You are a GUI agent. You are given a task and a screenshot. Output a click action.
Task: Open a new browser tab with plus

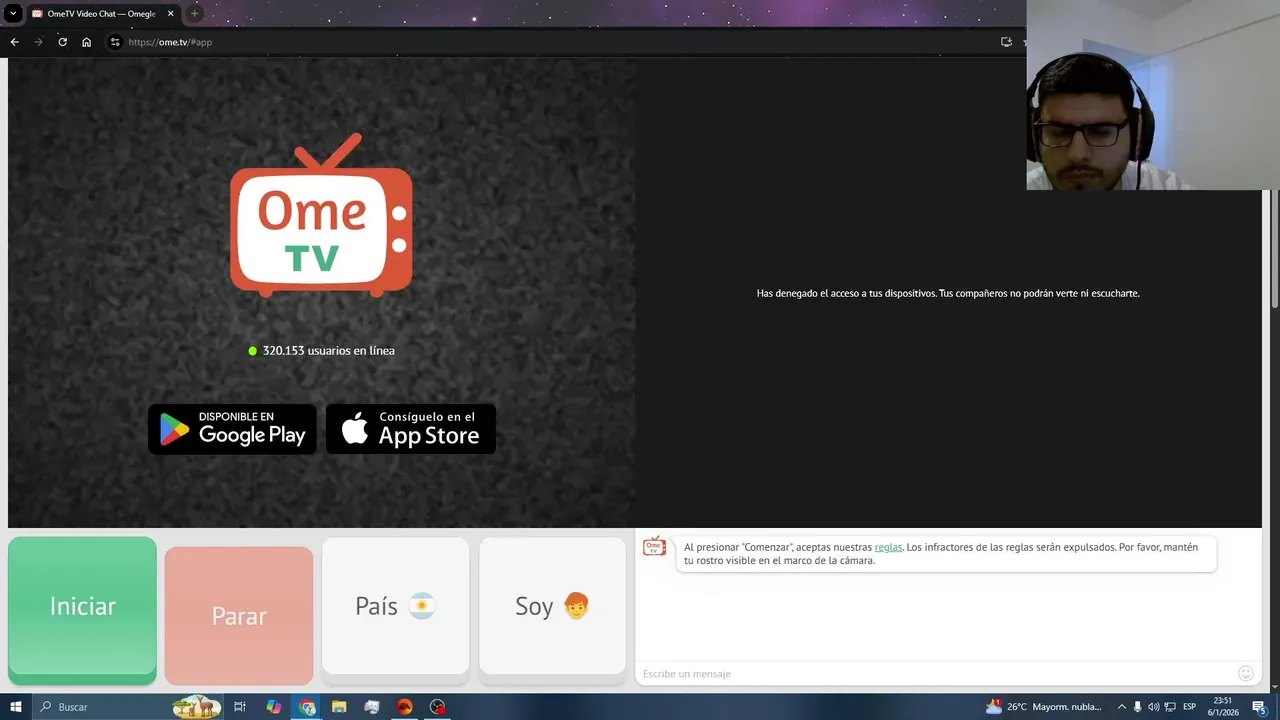(194, 14)
